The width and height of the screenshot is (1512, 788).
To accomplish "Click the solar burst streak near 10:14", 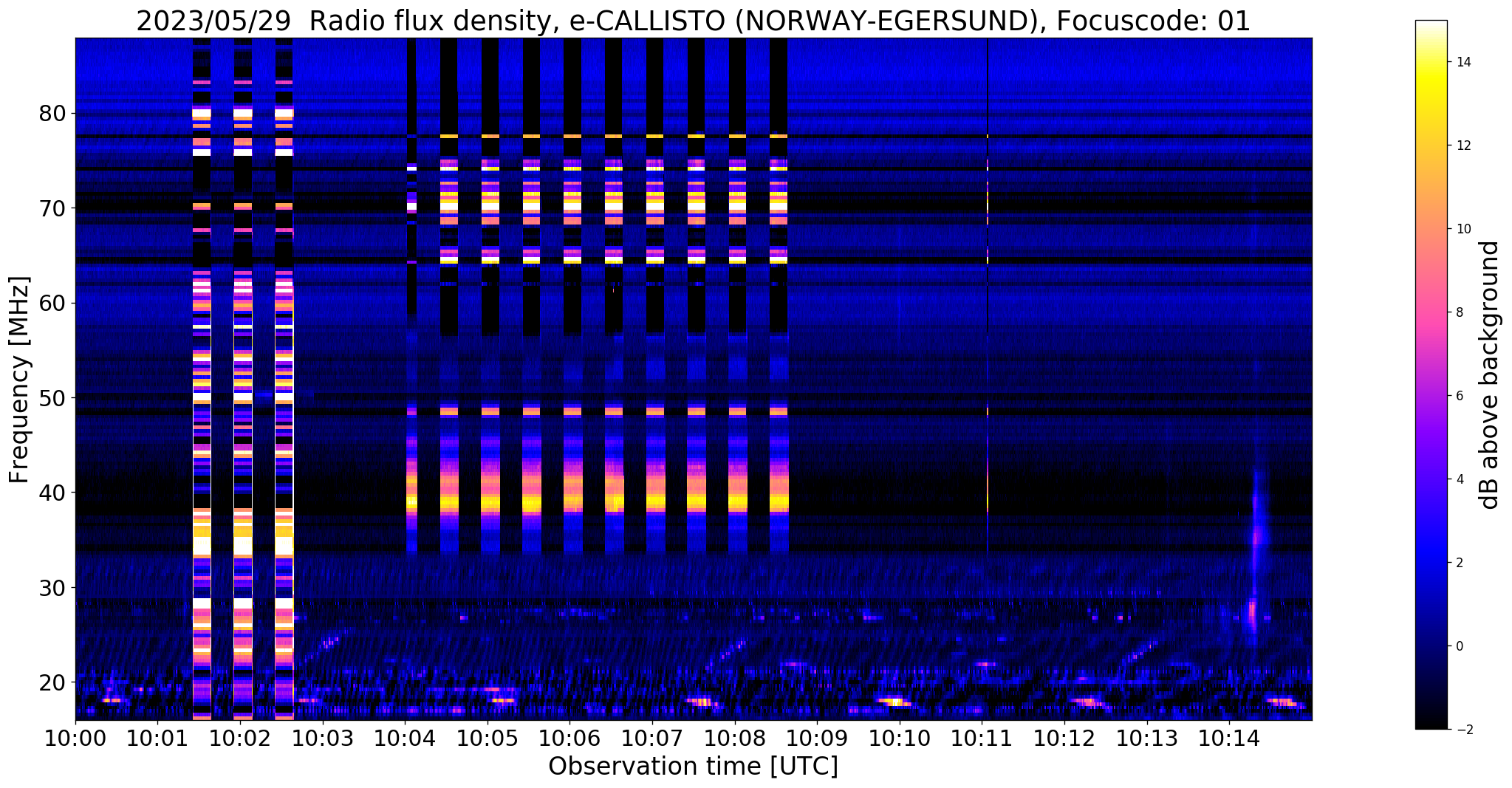I will pyautogui.click(x=1256, y=547).
